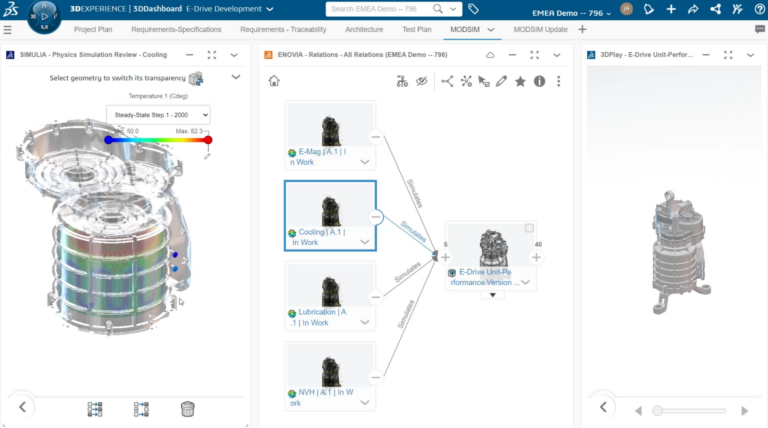Viewport: 768px width, 428px height.
Task: Switch to the Architecture tab
Action: tap(364, 29)
